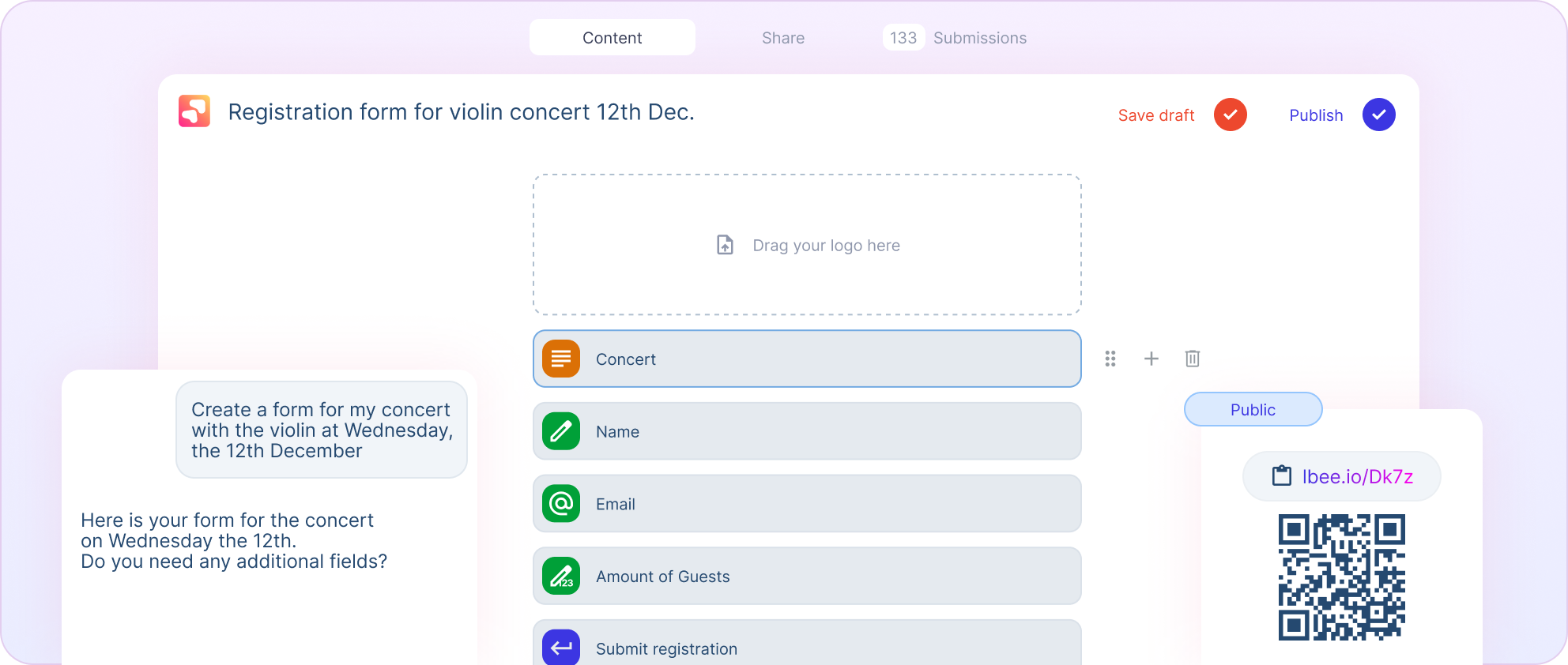This screenshot has width=1568, height=665.
Task: Click the submit arrow icon on Submit registration
Action: (x=560, y=648)
